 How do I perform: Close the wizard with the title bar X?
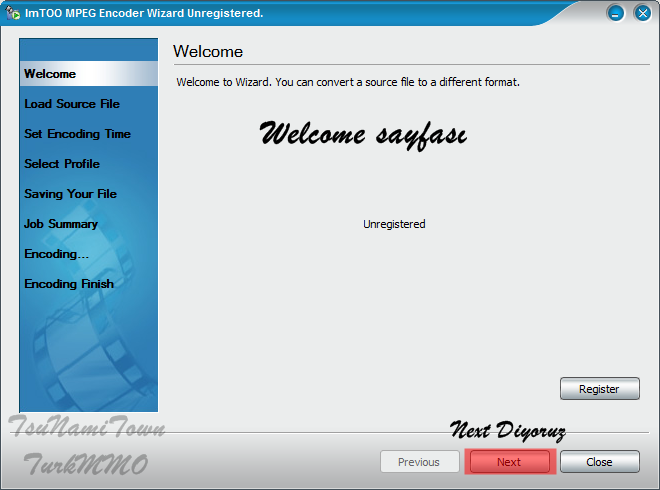click(x=642, y=13)
